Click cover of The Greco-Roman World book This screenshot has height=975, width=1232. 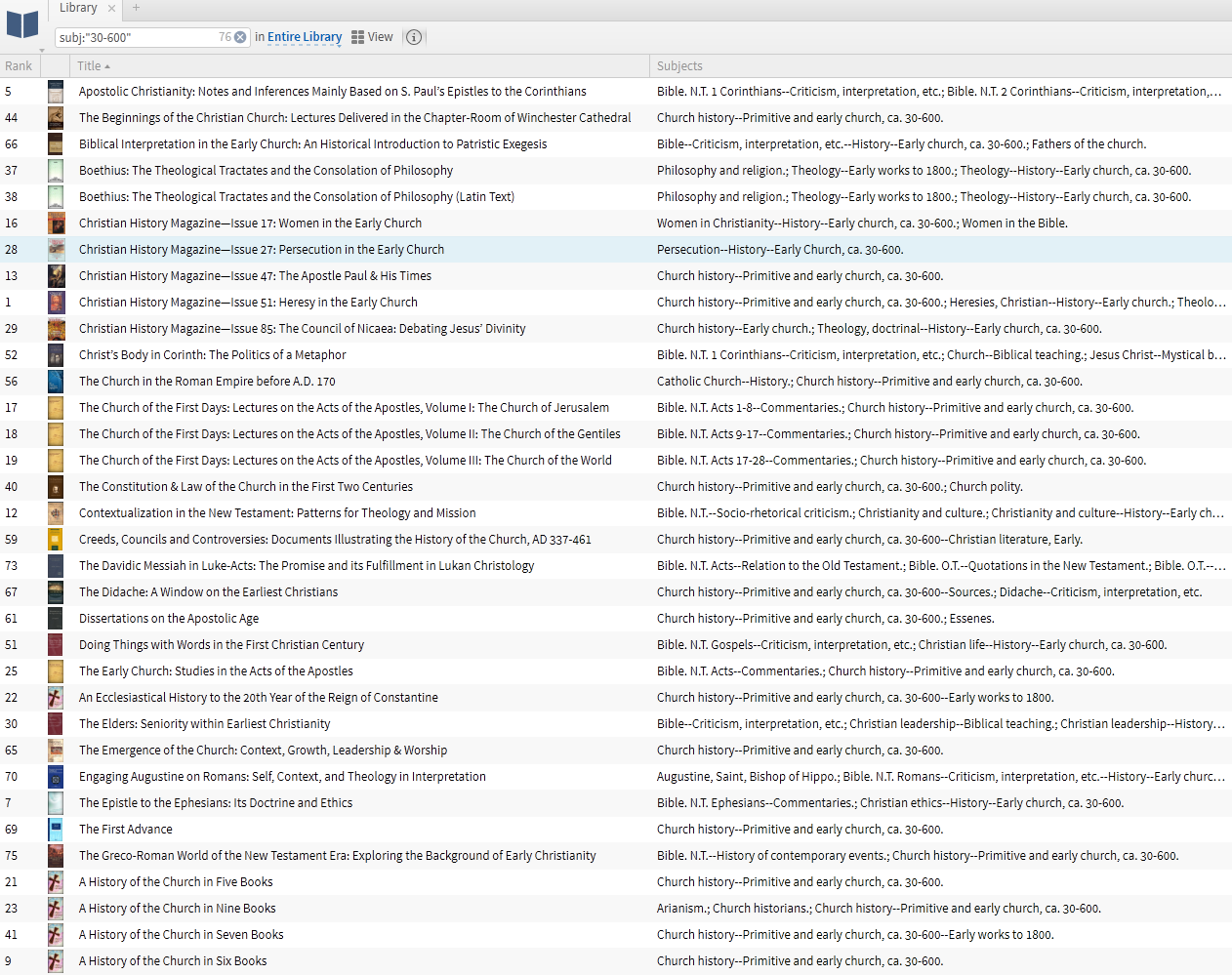tap(56, 856)
